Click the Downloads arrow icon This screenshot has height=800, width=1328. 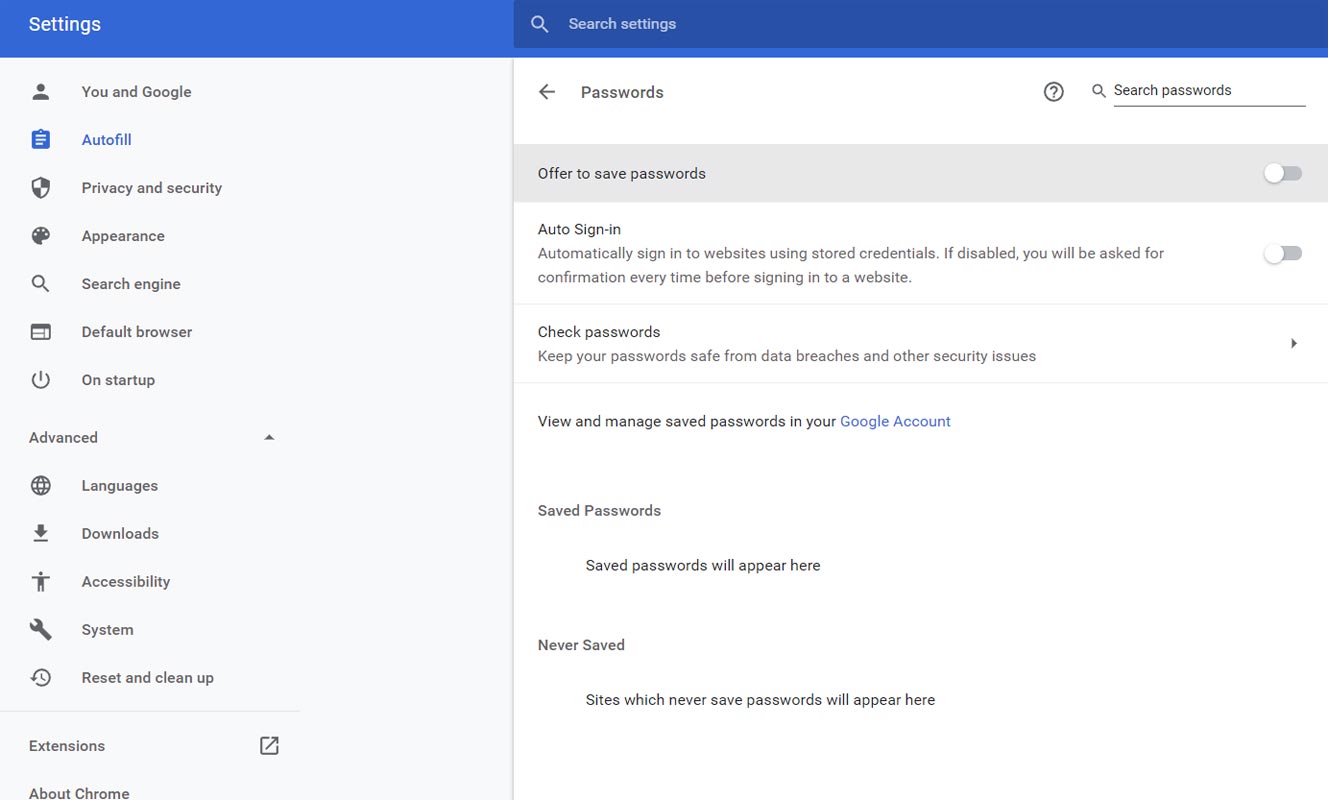point(40,534)
